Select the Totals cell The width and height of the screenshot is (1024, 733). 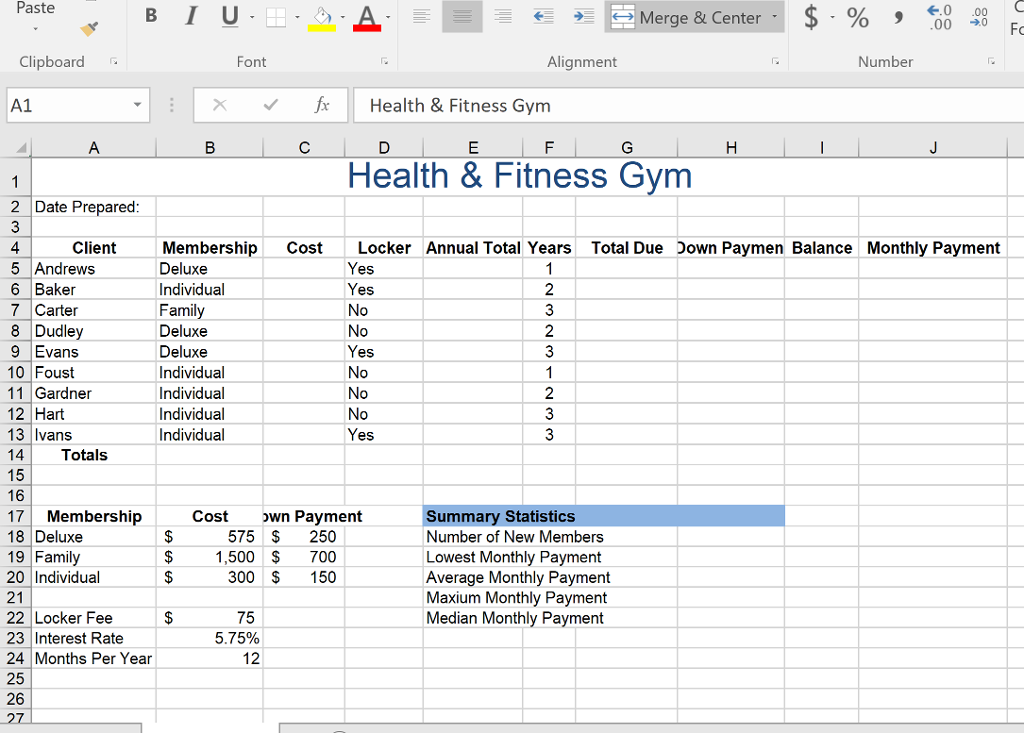(x=94, y=455)
